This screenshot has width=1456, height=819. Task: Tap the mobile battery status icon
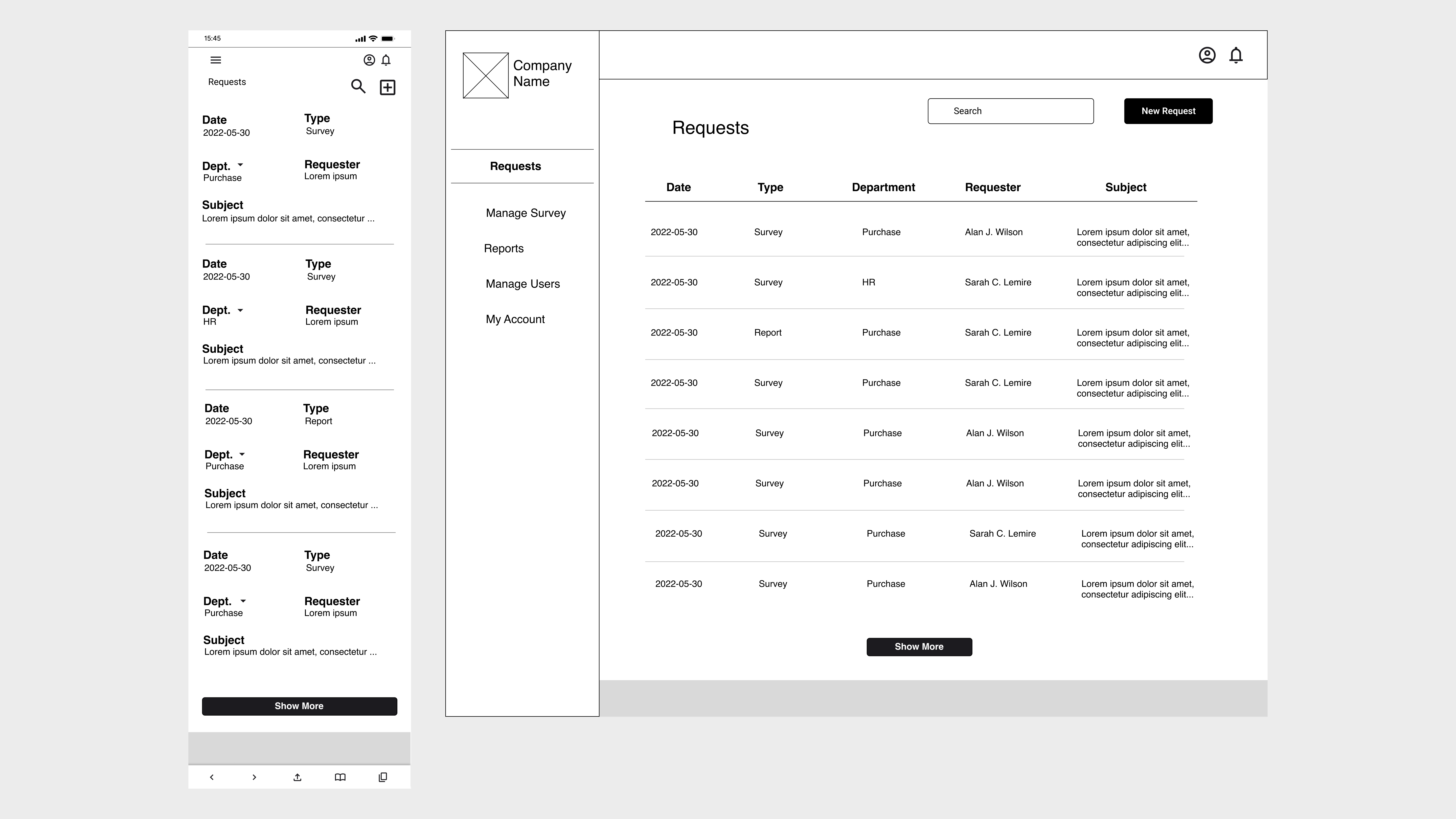(388, 38)
